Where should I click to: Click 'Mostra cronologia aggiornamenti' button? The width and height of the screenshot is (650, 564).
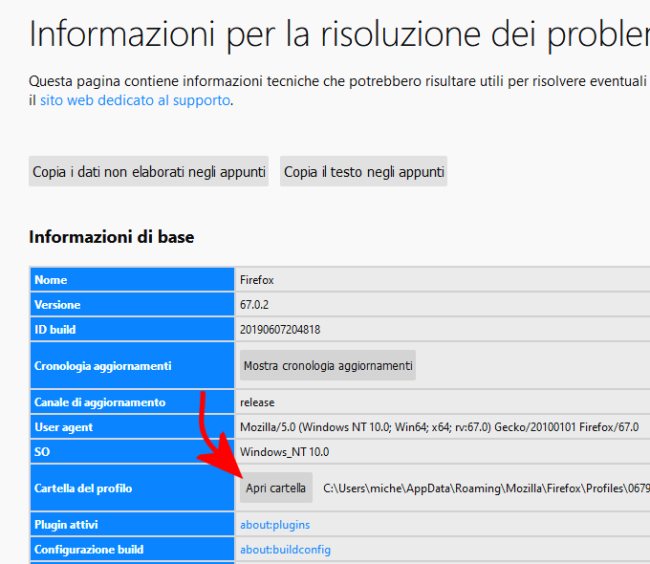click(328, 366)
